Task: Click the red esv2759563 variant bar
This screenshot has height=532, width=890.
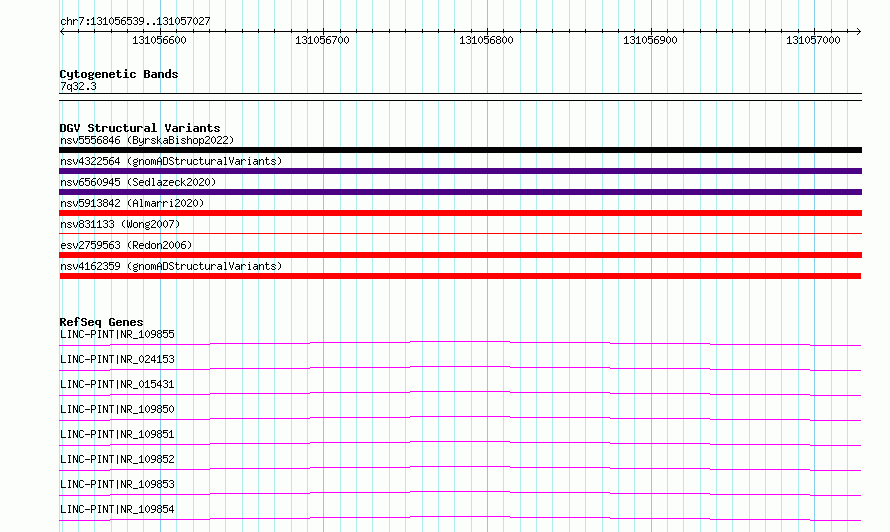Action: pos(460,255)
